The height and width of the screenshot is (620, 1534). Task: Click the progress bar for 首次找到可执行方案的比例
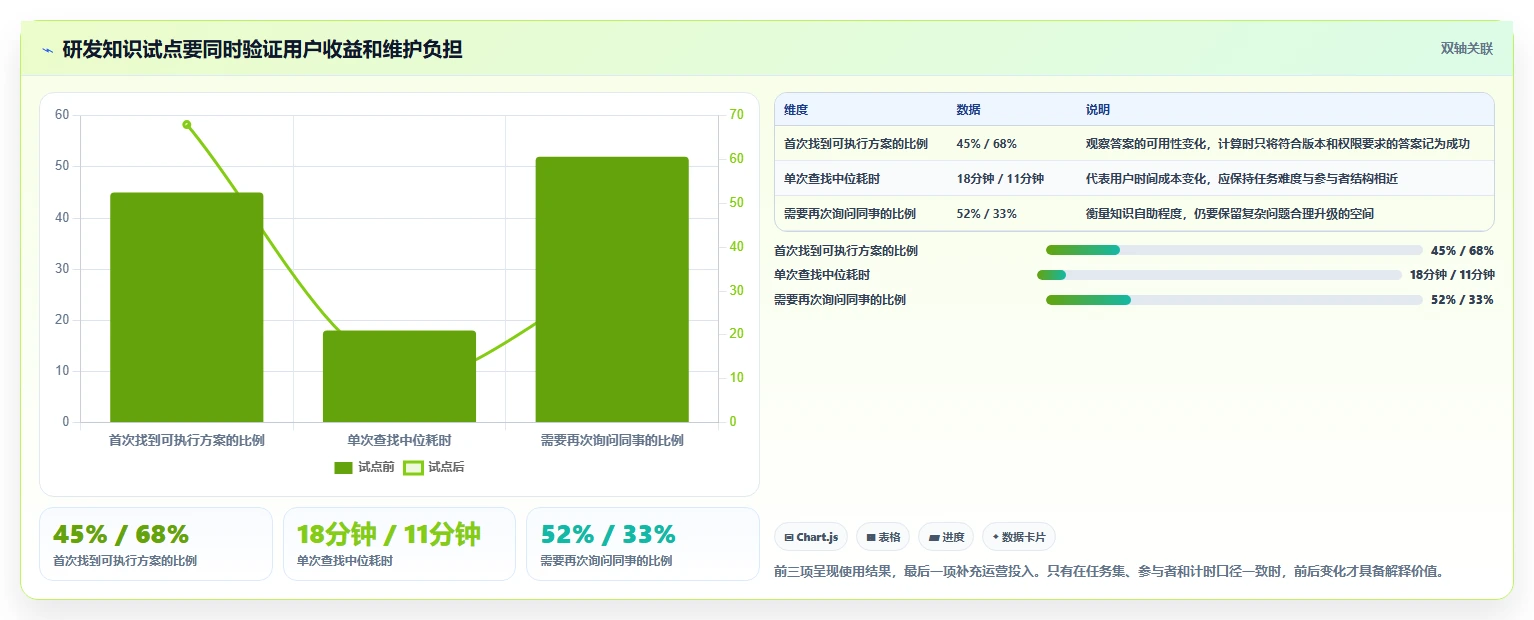pos(1234,250)
